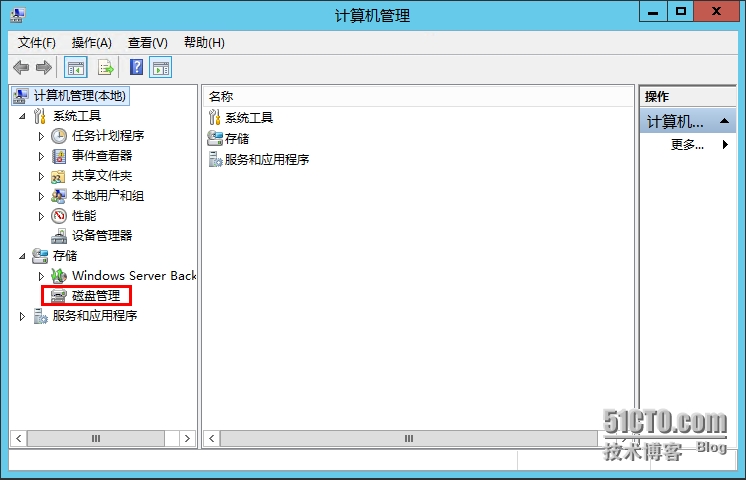This screenshot has height=480, width=746.
Task: Click the tree pane left scroll arrow
Action: [x=19, y=438]
